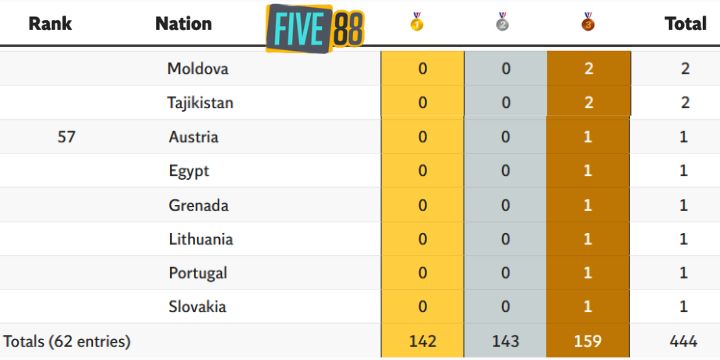Select the Egypt nation entry

tap(189, 171)
